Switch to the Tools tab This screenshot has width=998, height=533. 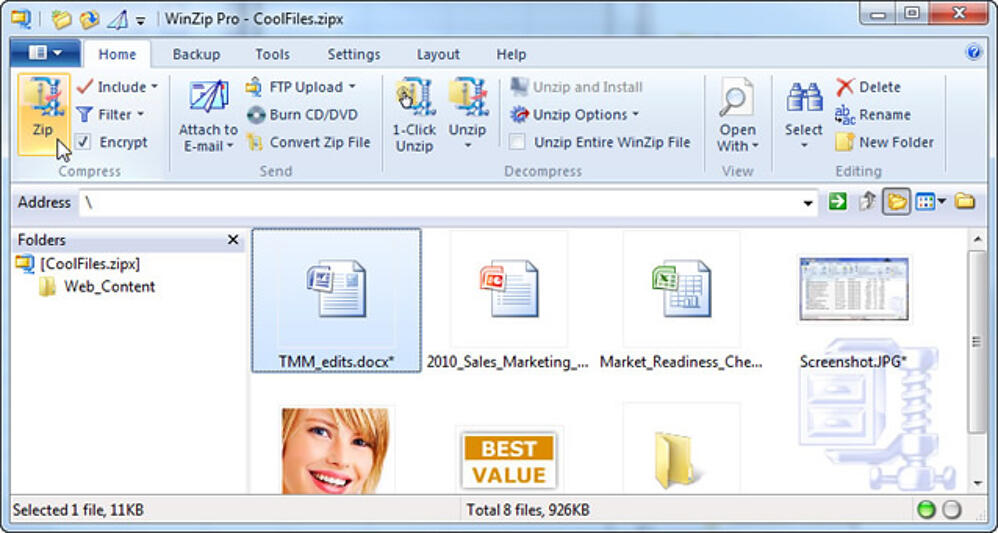pyautogui.click(x=272, y=55)
